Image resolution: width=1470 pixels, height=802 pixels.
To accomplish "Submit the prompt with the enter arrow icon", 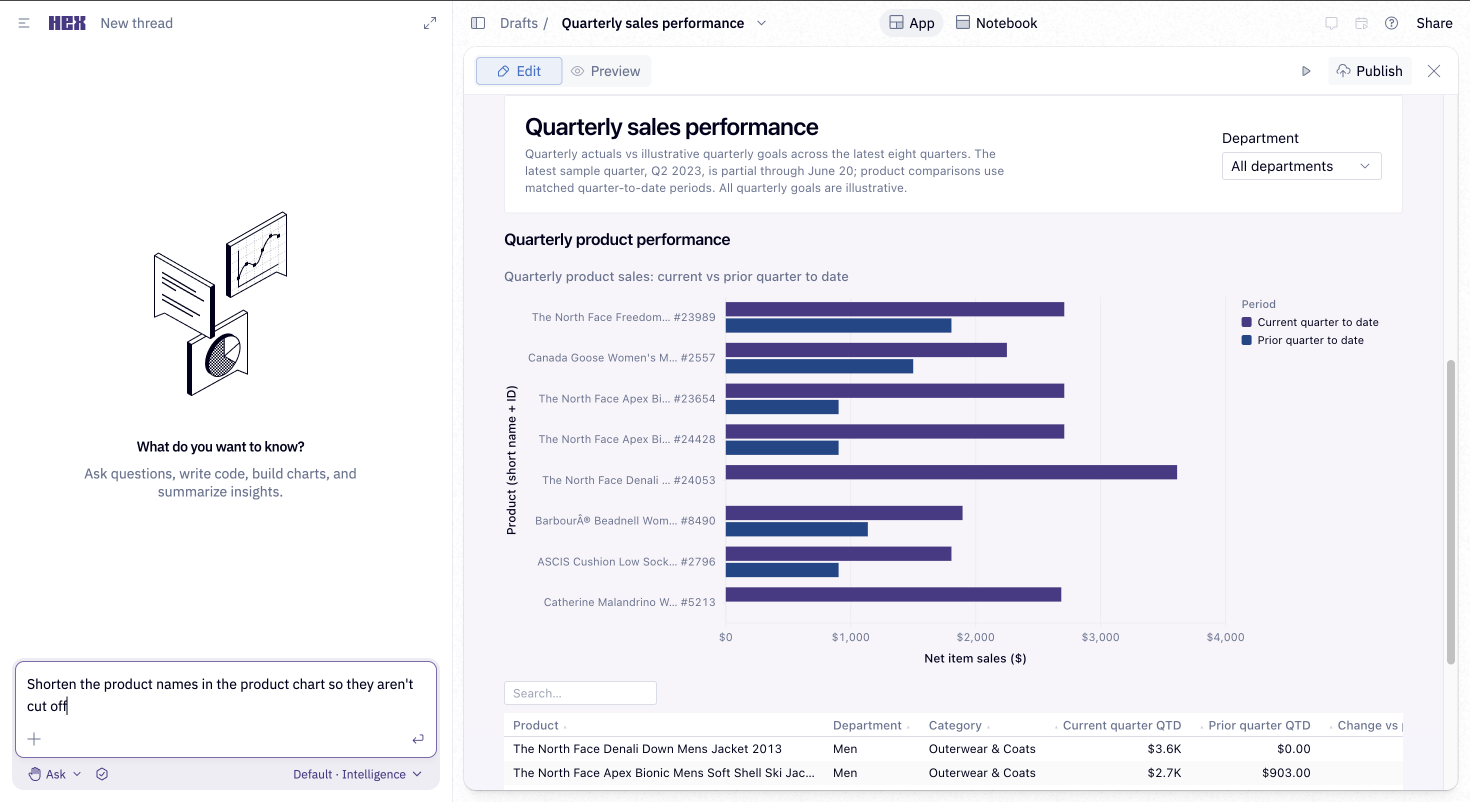I will tap(418, 739).
